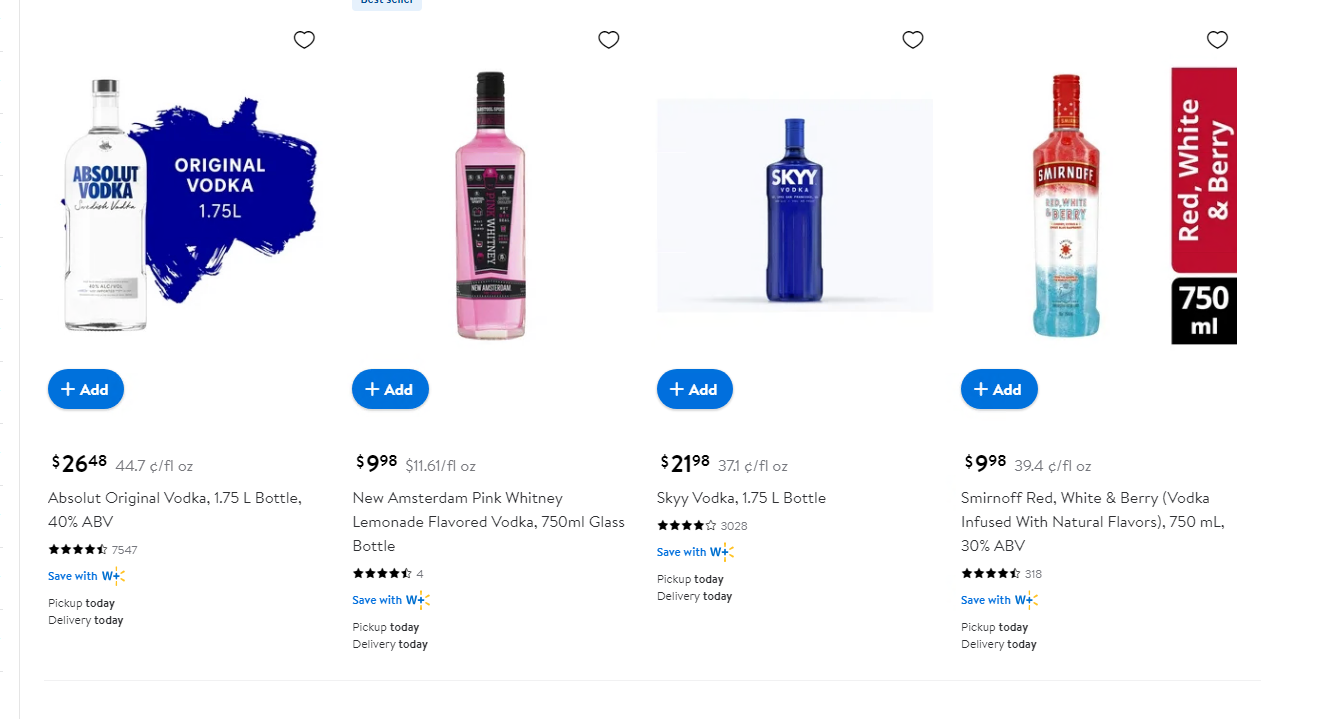Viewport: 1344px width, 719px height.
Task: Open Absolut Original Vodka, 1.75 L title link
Action: [175, 509]
